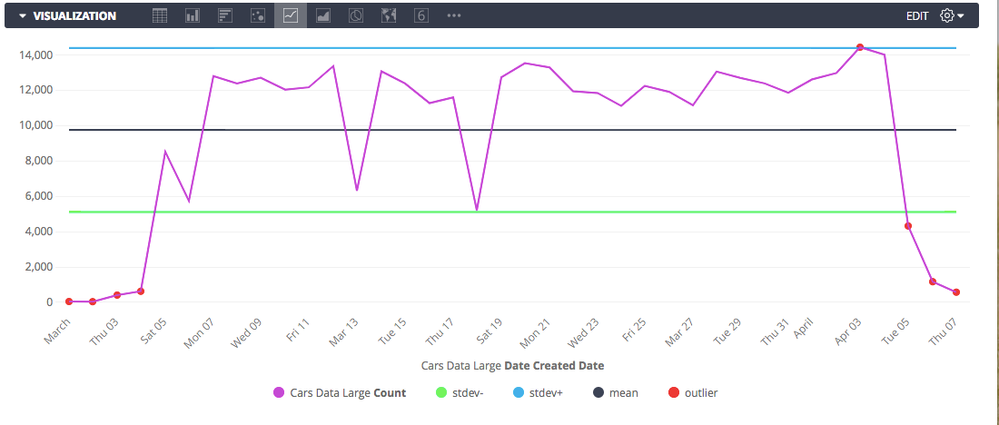Toggle Cars Data Large Count legend series
The image size is (999, 425).
pos(339,393)
